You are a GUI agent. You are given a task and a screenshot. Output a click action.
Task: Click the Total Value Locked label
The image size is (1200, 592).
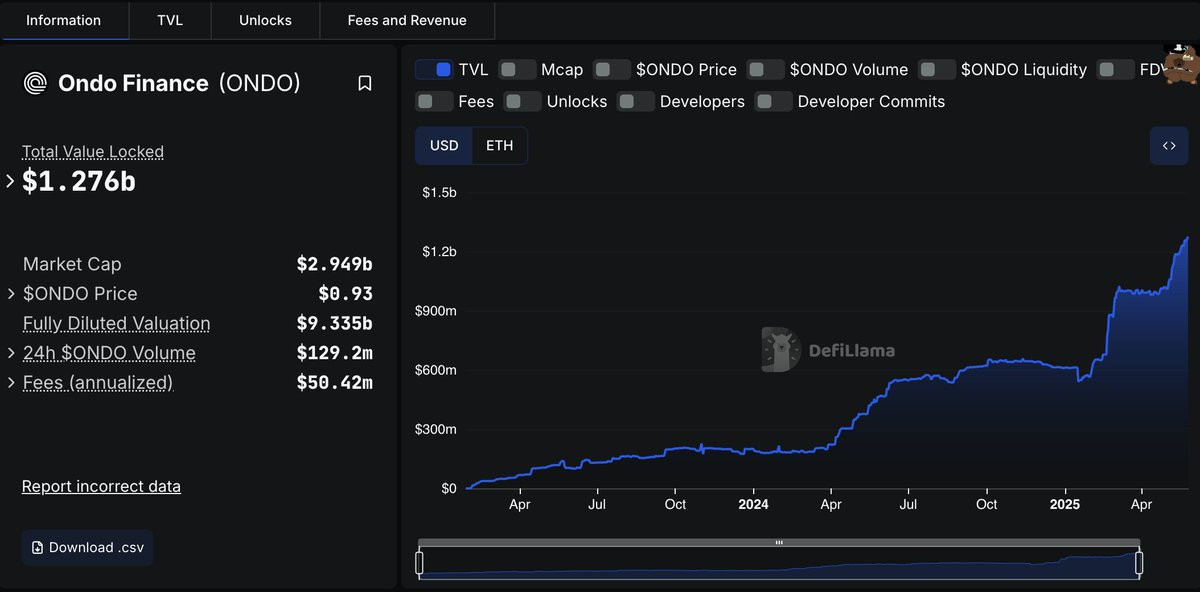tap(93, 152)
